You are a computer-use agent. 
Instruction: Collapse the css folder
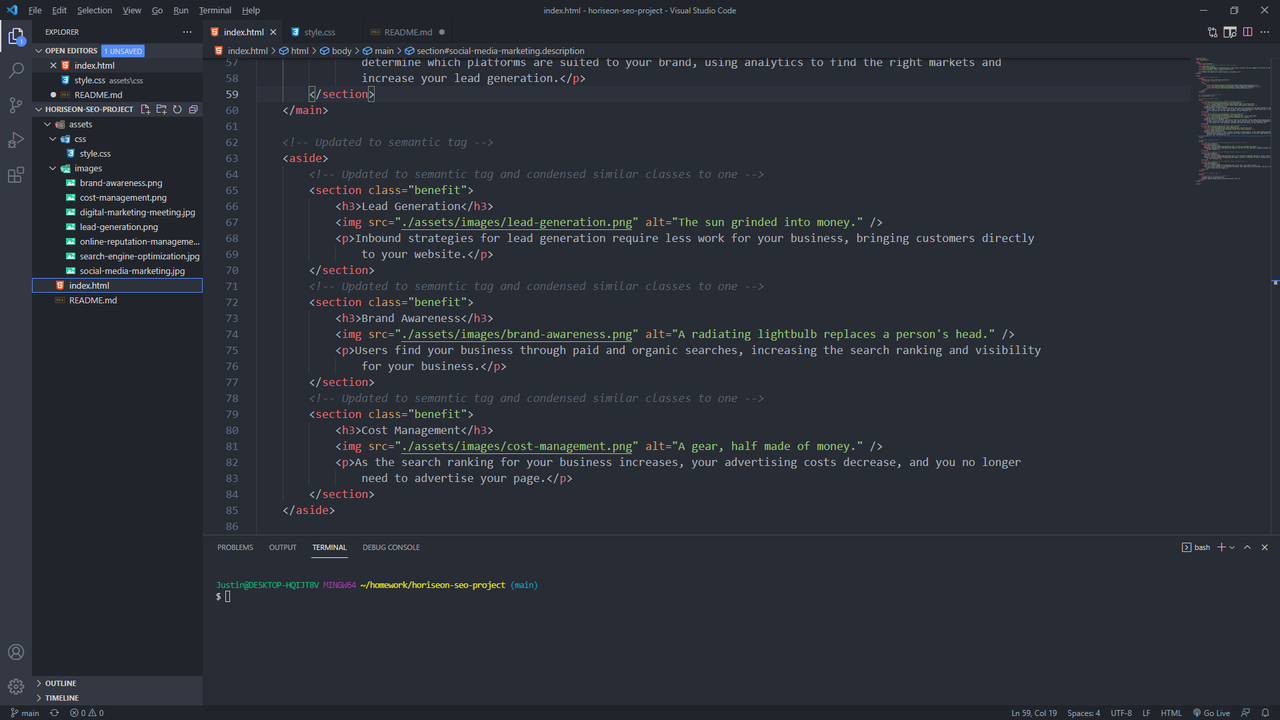click(54, 139)
